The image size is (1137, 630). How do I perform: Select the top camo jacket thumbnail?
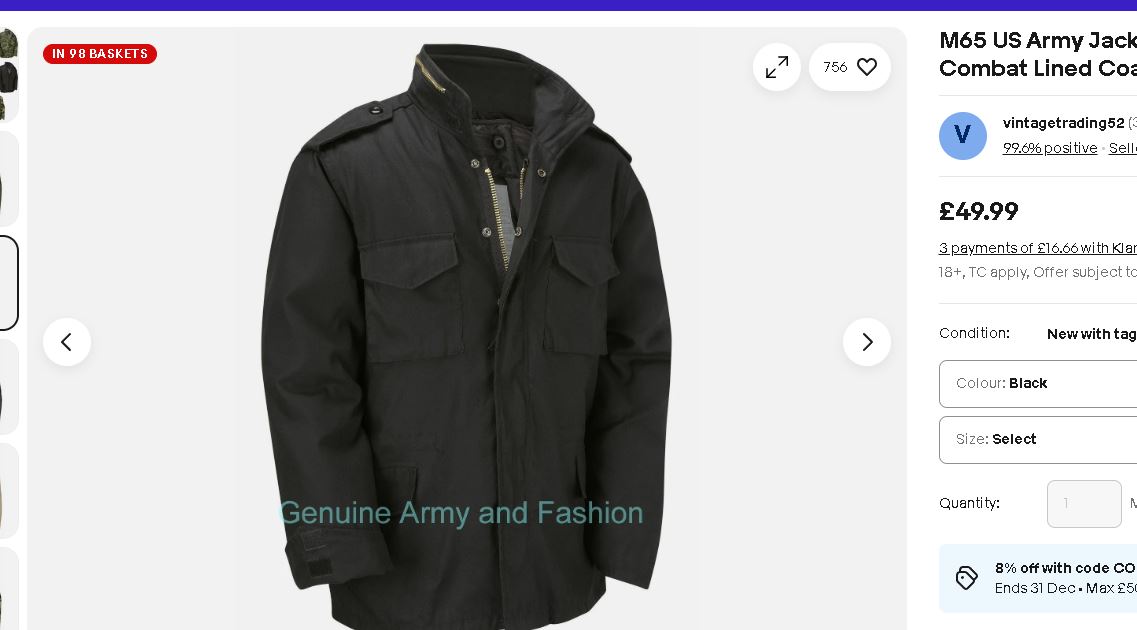coord(9,75)
